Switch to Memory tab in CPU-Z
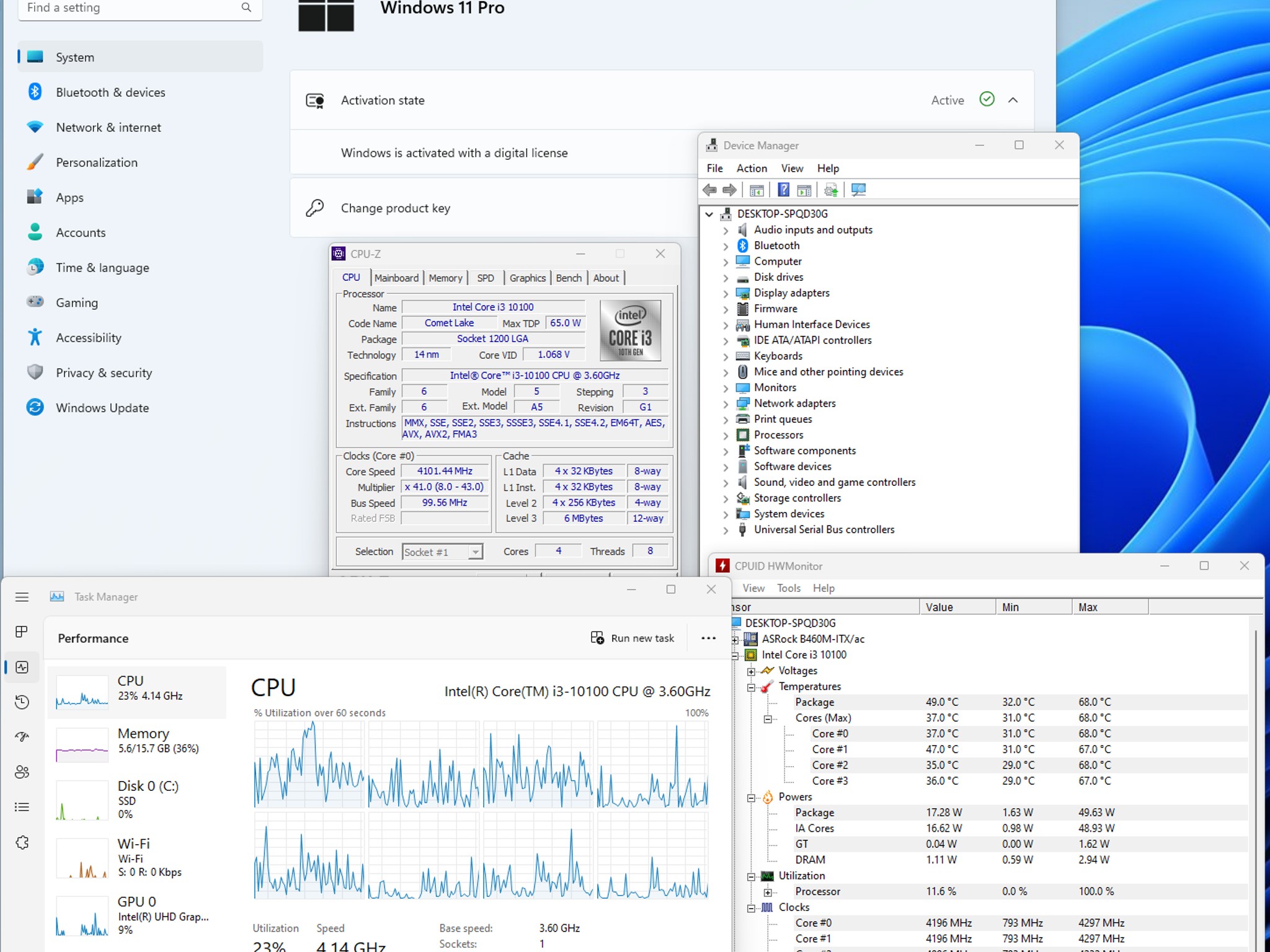This screenshot has height=952, width=1270. coord(445,278)
